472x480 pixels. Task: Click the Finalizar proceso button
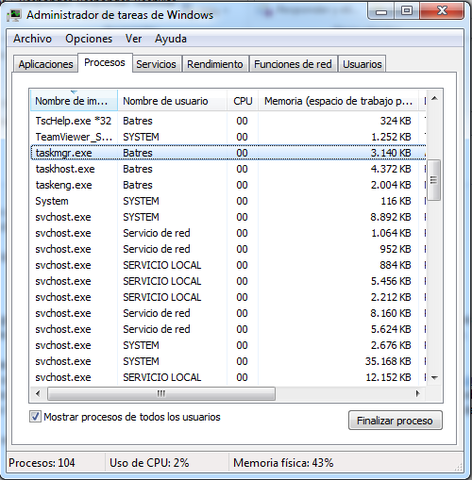click(x=395, y=420)
